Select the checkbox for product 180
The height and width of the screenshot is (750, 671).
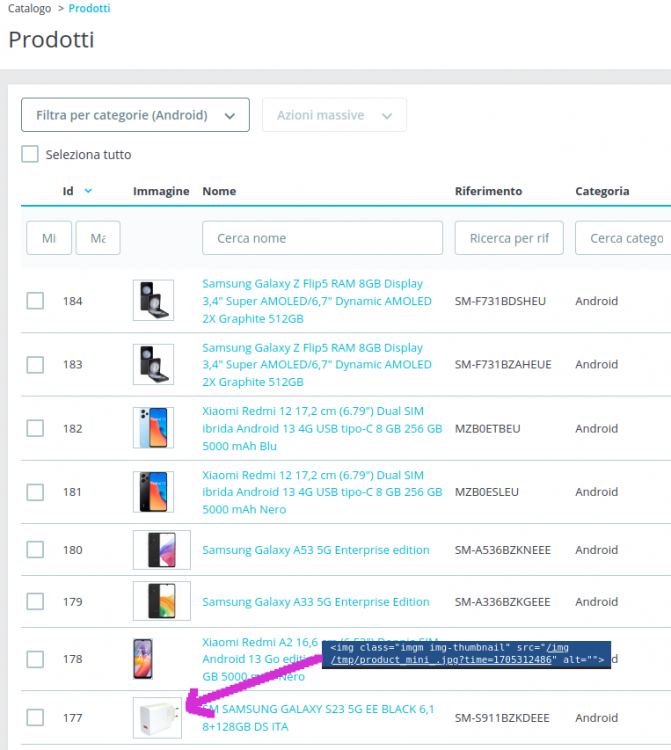35,550
